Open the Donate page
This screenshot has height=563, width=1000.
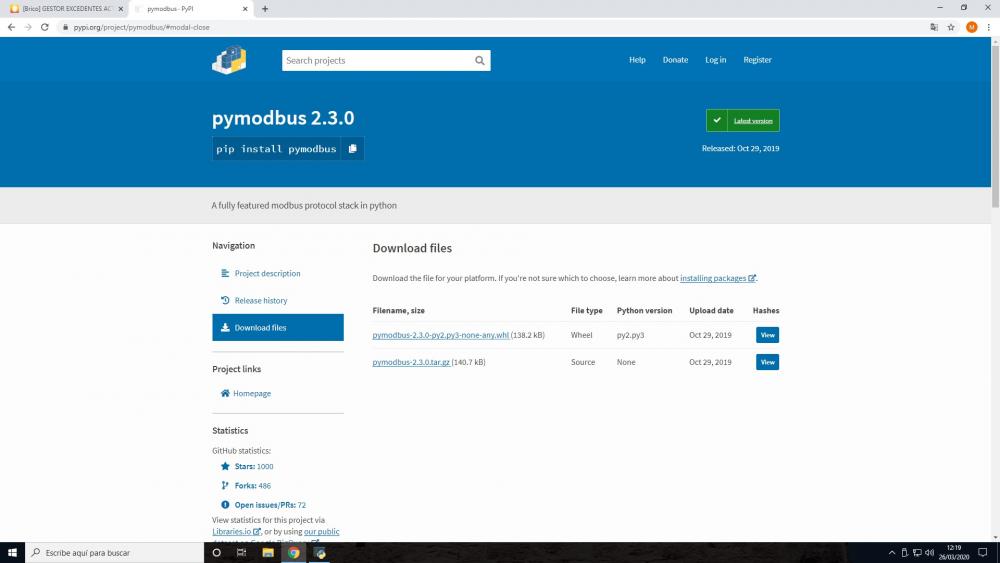(x=675, y=60)
